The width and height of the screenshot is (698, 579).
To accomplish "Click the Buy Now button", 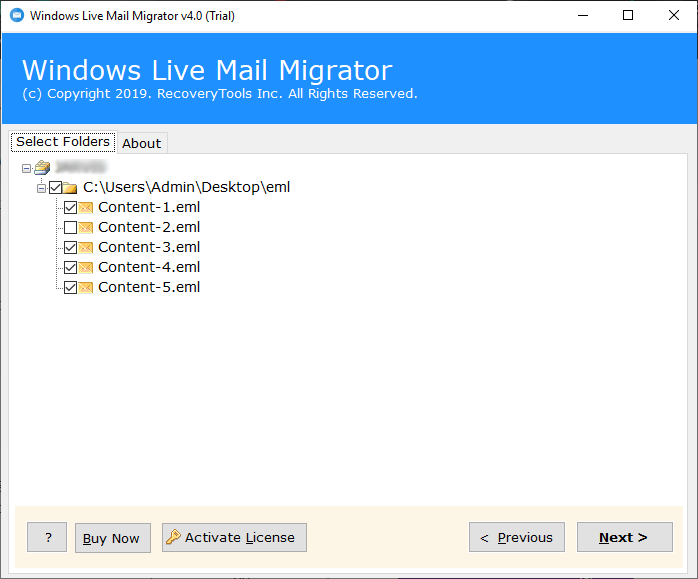I will point(113,538).
